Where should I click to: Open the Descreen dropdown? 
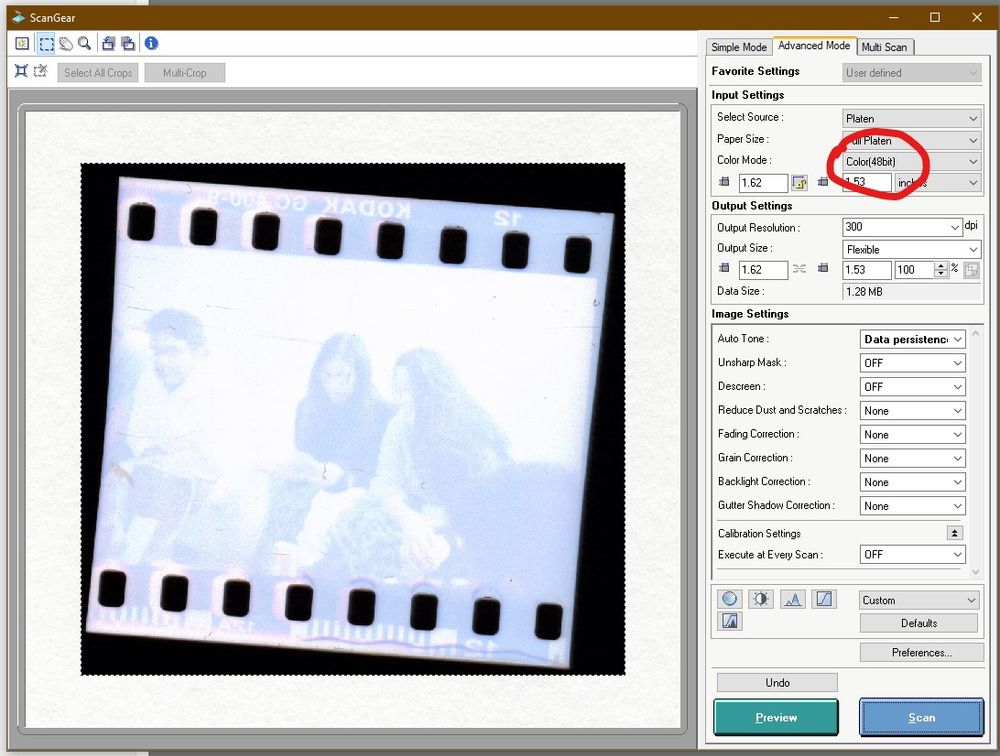tap(913, 387)
